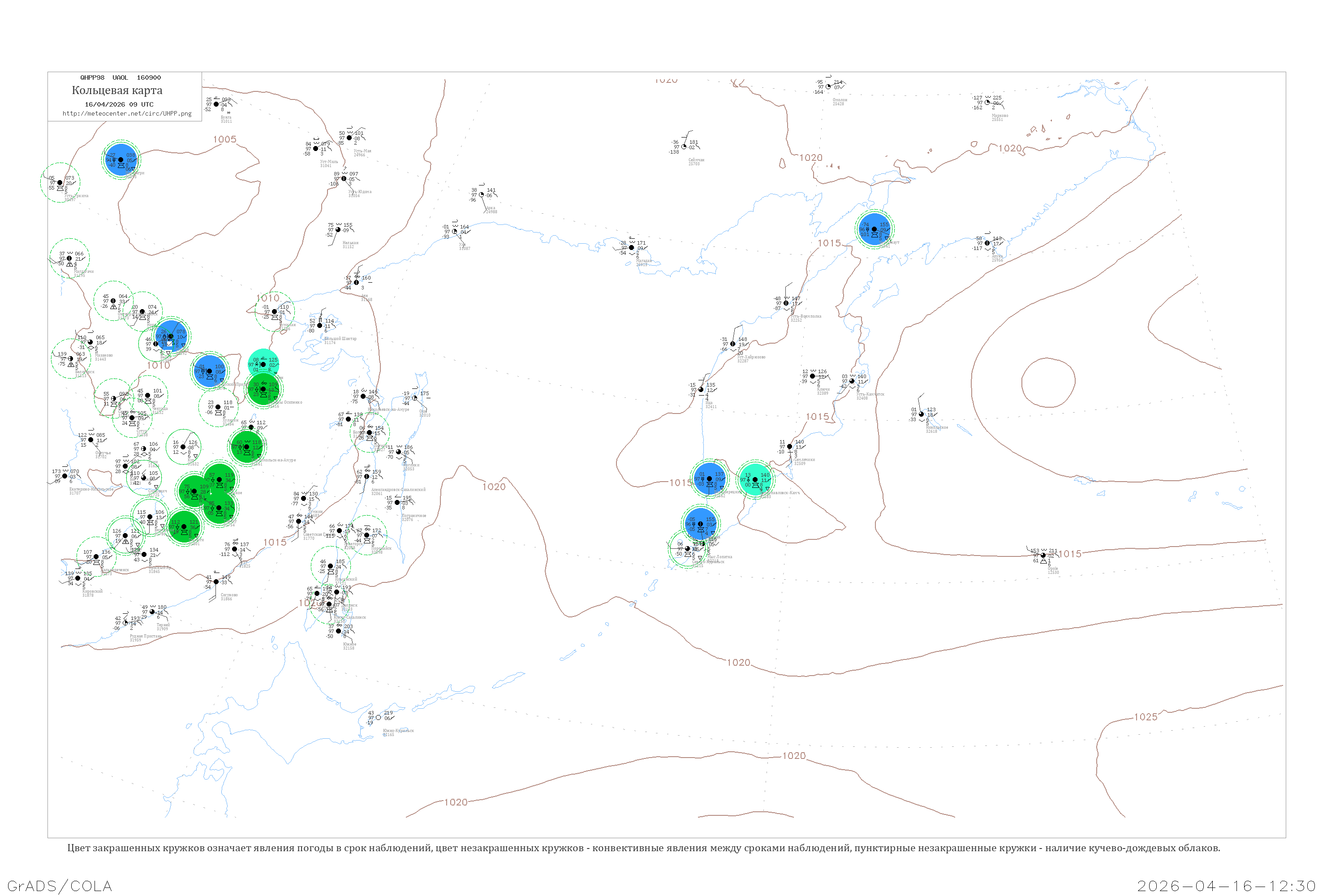This screenshot has width=1344, height=896.
Task: Click the Сосуново station marker
Action: [x=216, y=582]
